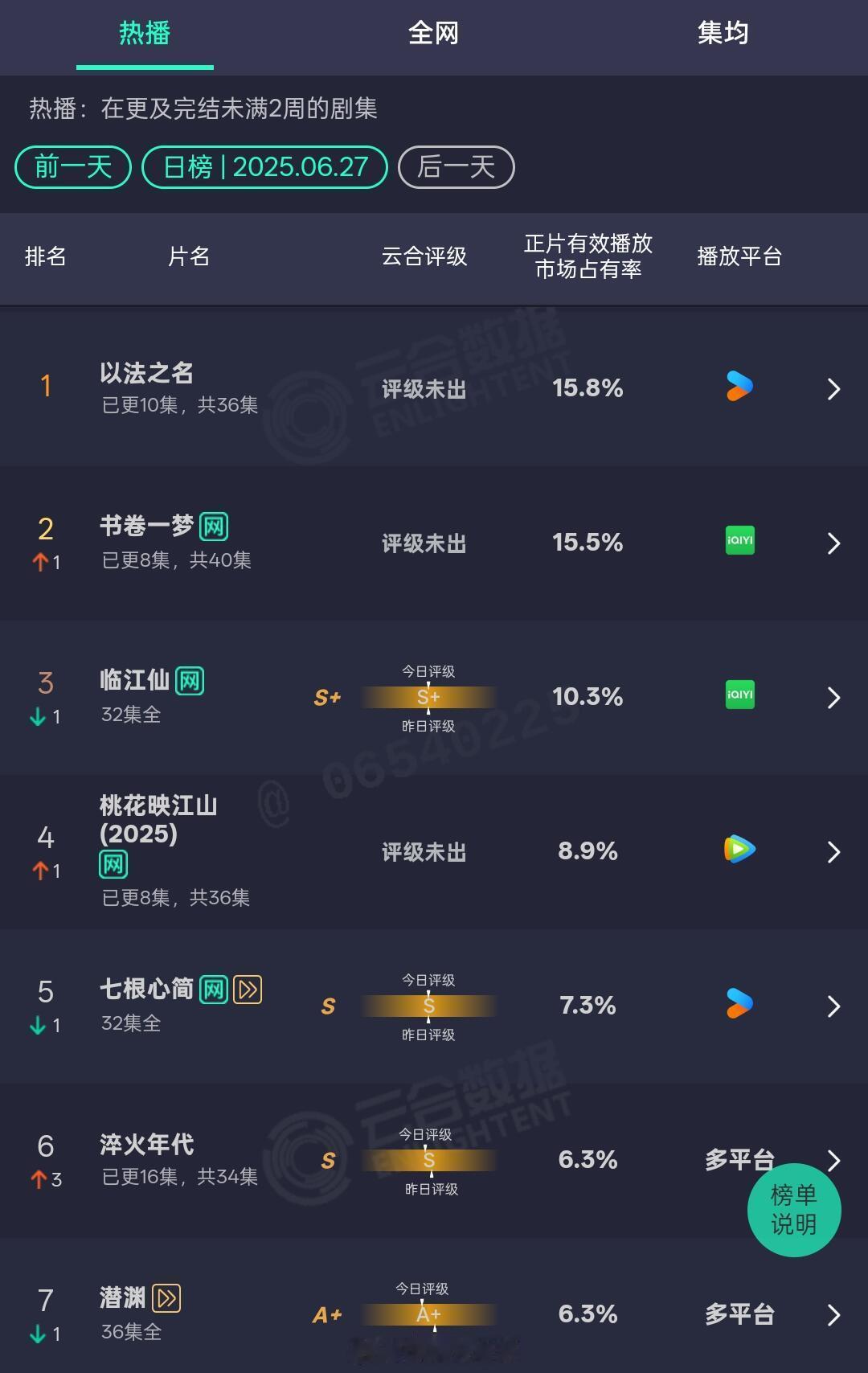Open the 榜单说明 floating button
This screenshot has width=868, height=1373.
tap(794, 1210)
